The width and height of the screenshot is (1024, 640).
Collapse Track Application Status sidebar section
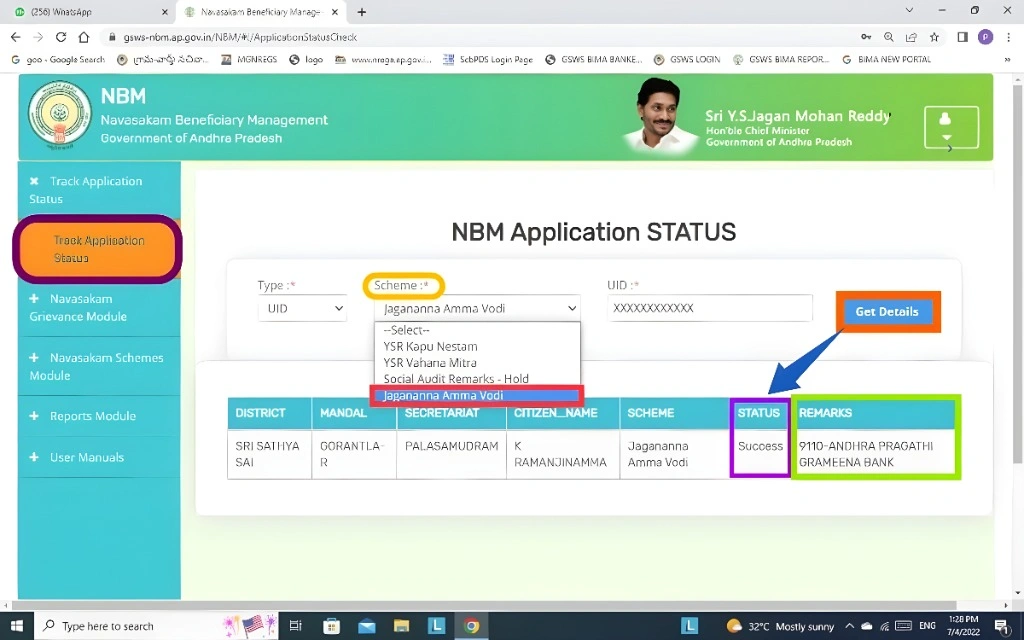point(98,190)
